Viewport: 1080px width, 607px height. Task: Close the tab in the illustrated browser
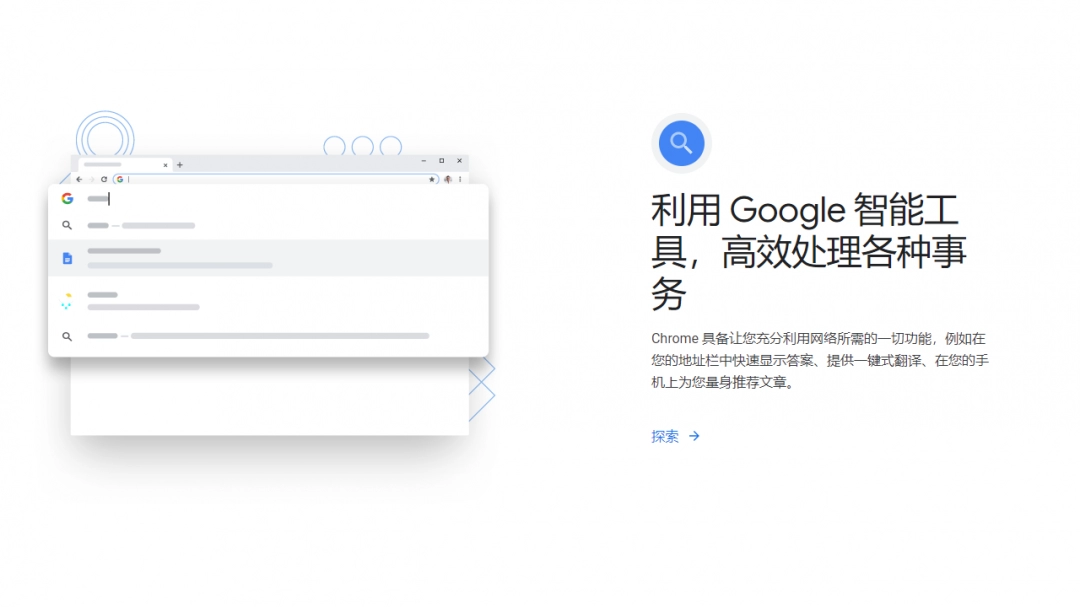click(x=165, y=165)
